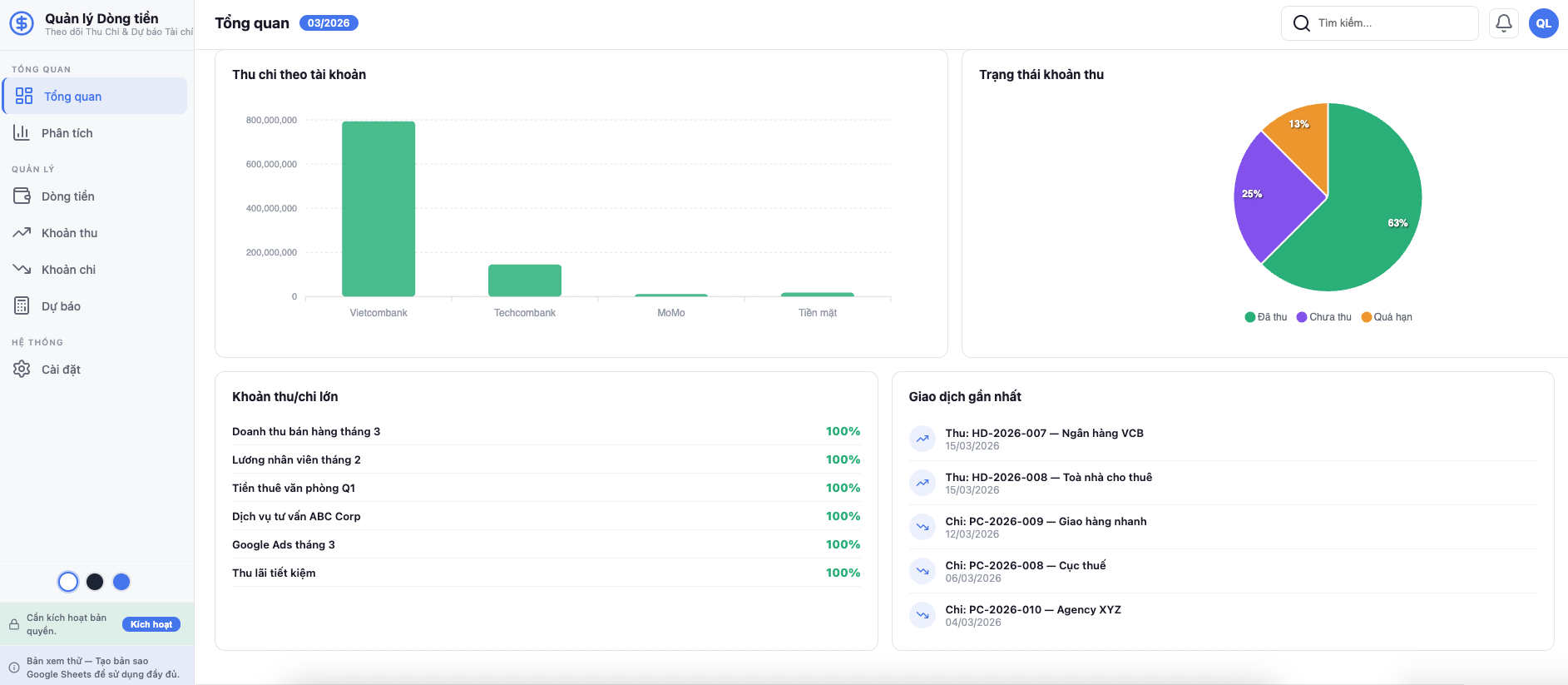Click the Khoản chi trending-down icon

click(x=22, y=270)
